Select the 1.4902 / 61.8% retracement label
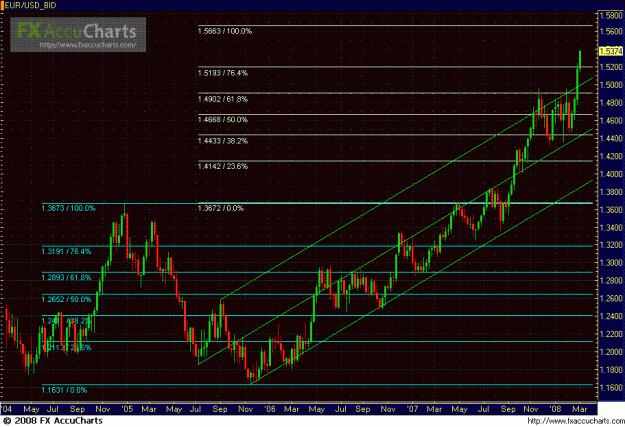625x427 pixels. 223,99
